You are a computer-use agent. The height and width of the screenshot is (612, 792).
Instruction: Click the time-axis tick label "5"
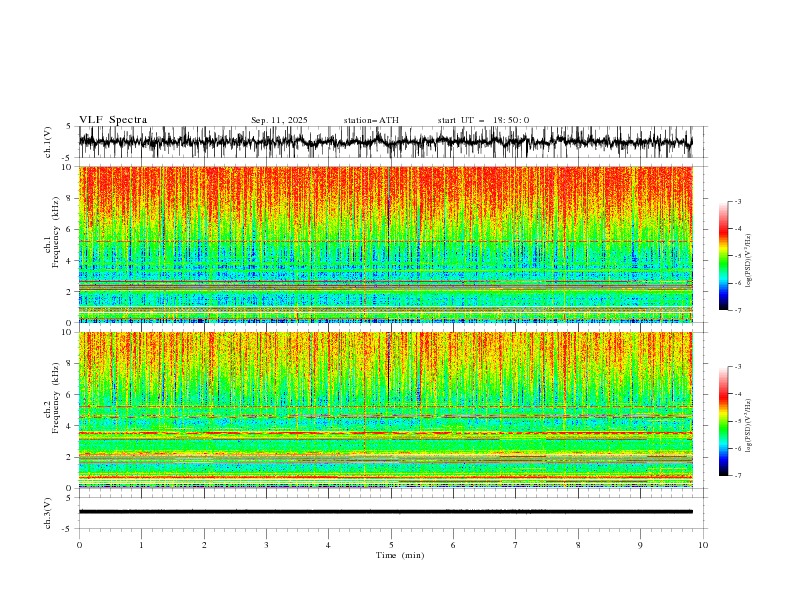(391, 545)
